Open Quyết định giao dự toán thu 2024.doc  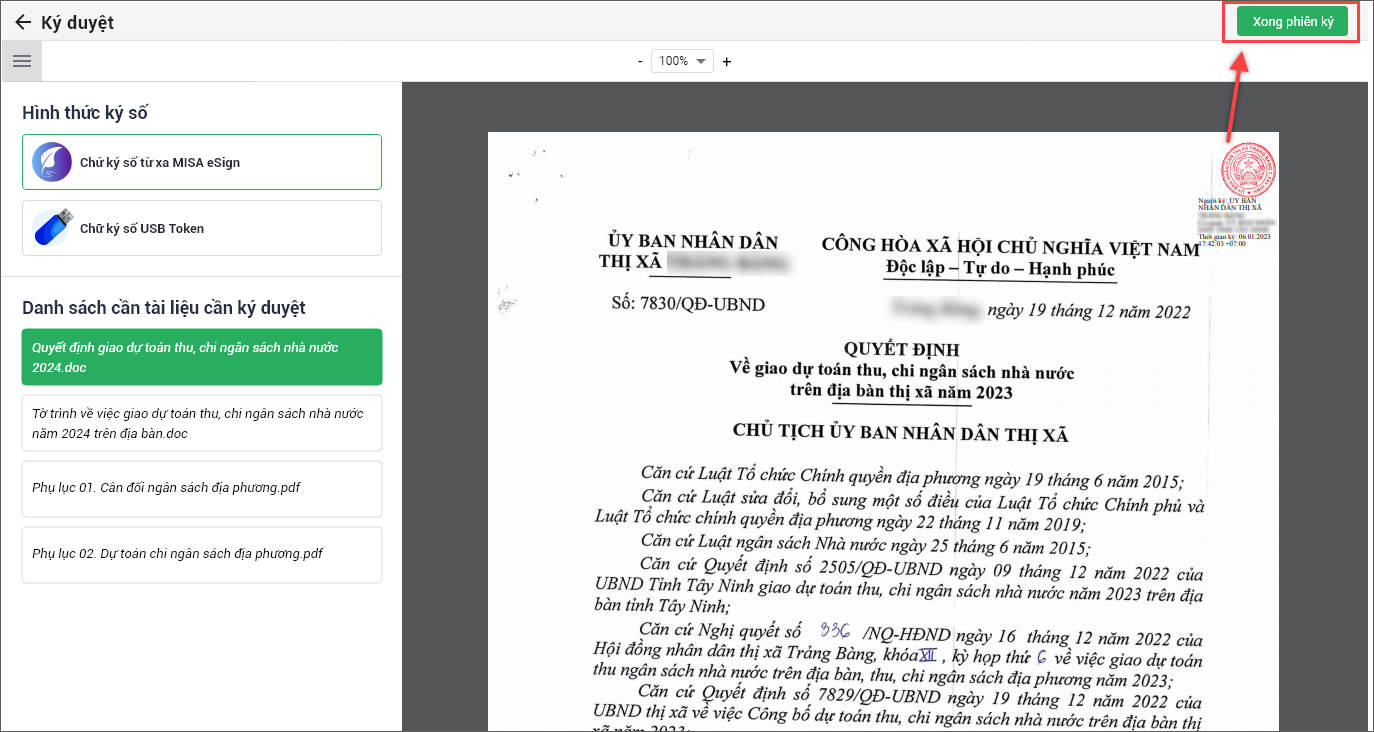[x=202, y=357]
